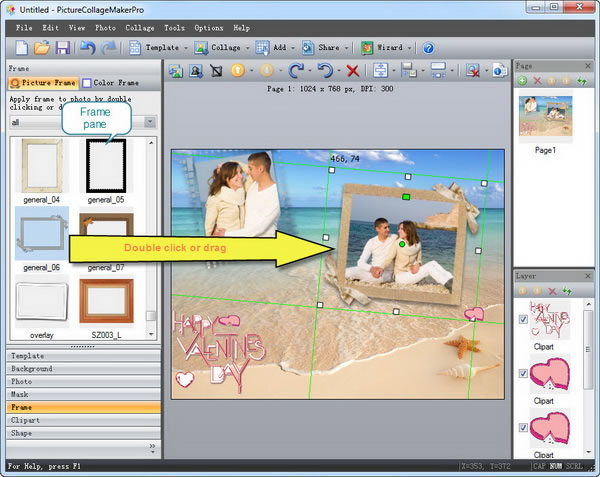Redo action in main toolbar
600x477 pixels.
tap(109, 48)
